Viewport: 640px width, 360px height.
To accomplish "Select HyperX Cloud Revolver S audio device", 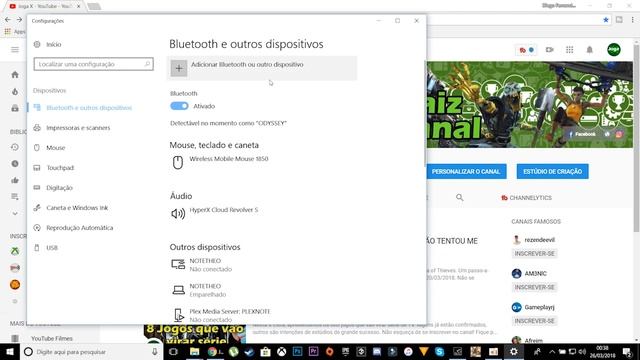I will [224, 210].
